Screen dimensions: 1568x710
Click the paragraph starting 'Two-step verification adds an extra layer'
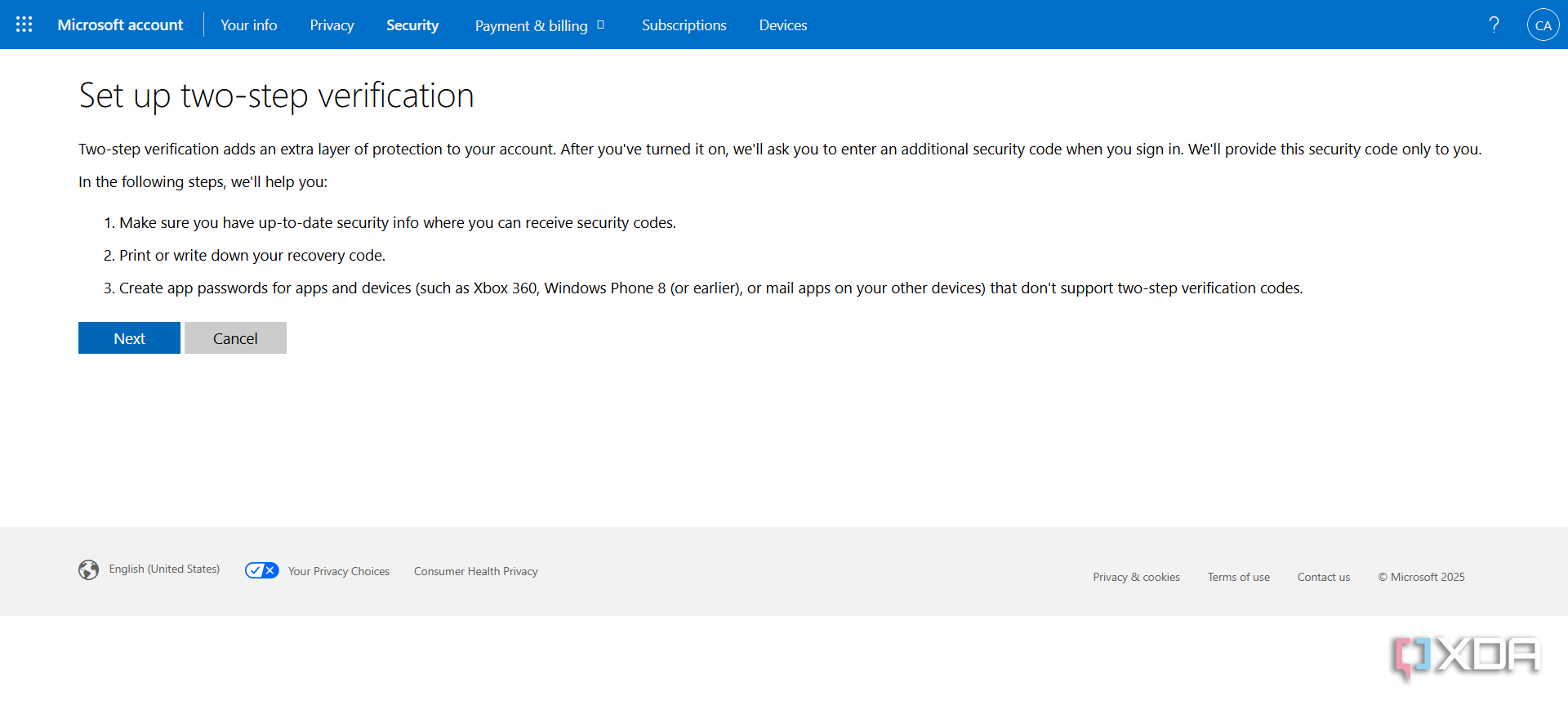pos(780,150)
